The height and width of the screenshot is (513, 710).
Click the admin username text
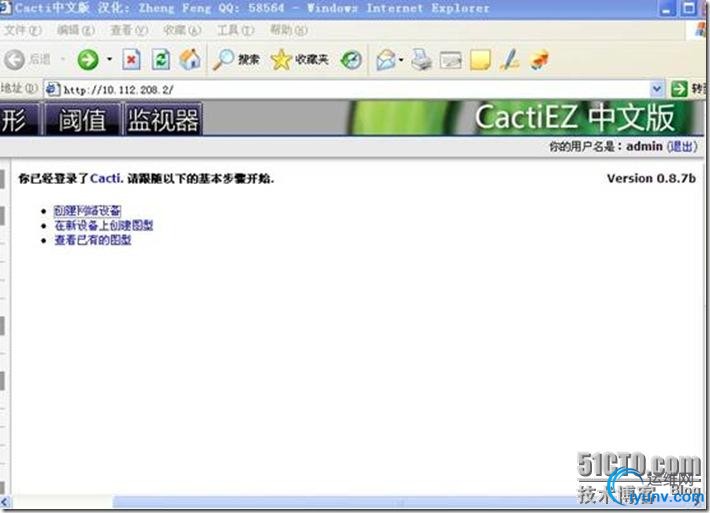pyautogui.click(x=644, y=146)
